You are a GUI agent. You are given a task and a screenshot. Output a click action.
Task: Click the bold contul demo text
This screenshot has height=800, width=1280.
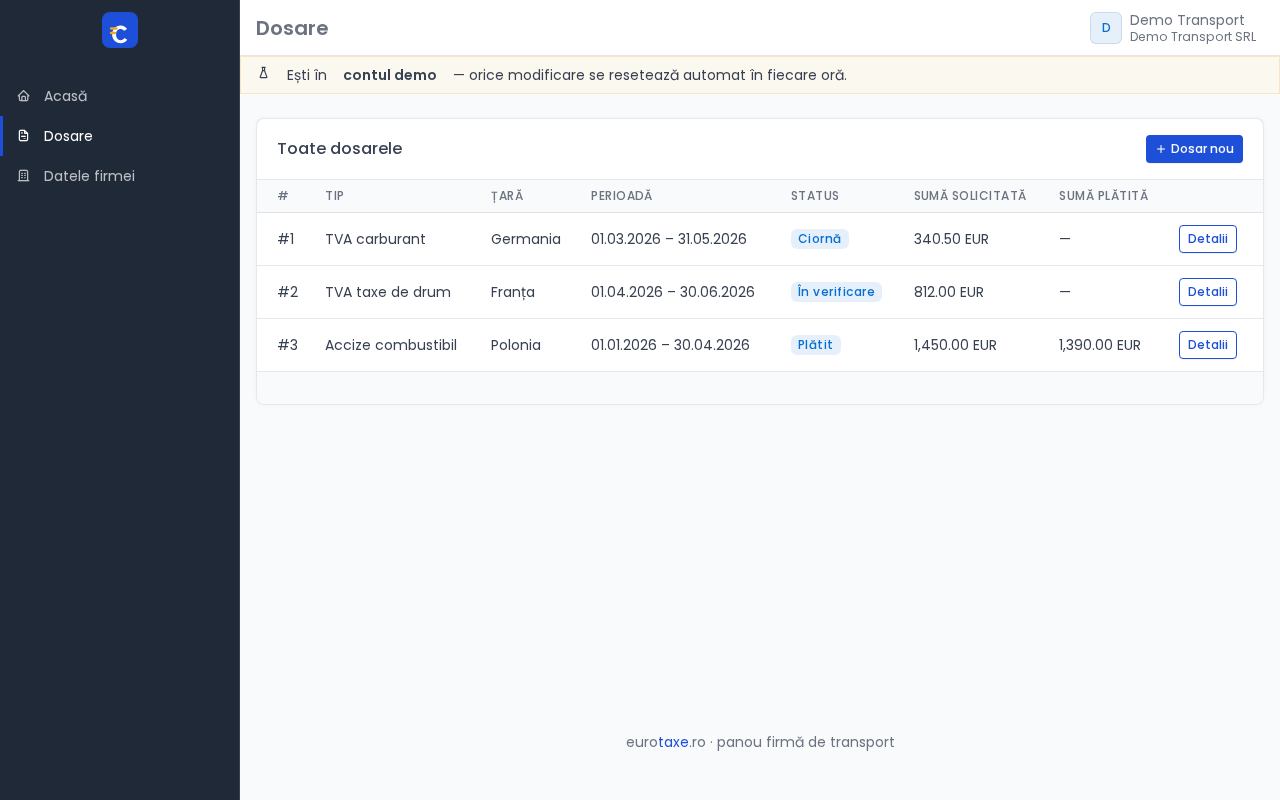pyautogui.click(x=390, y=75)
